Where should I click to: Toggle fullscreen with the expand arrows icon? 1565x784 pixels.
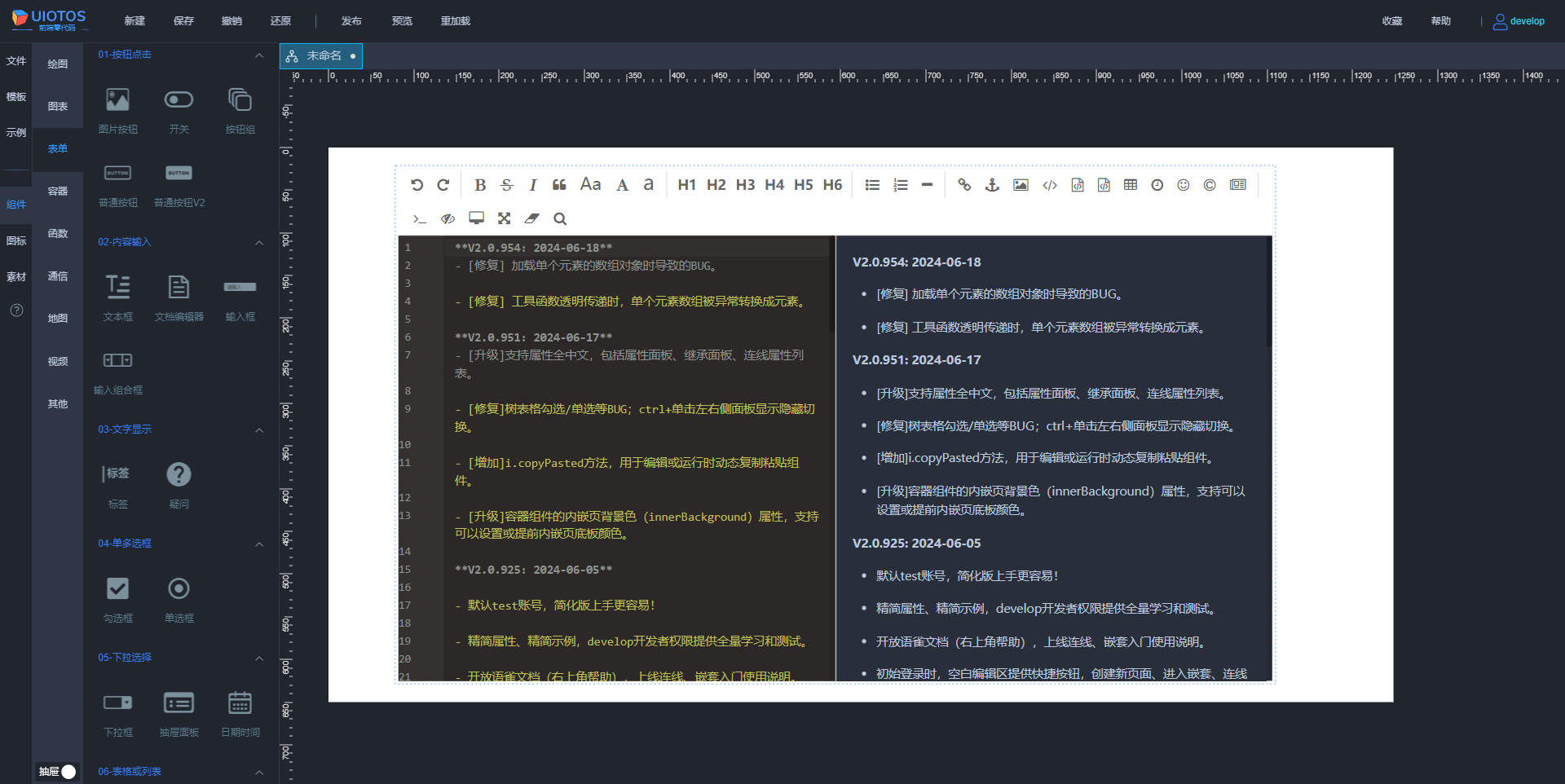coord(504,218)
